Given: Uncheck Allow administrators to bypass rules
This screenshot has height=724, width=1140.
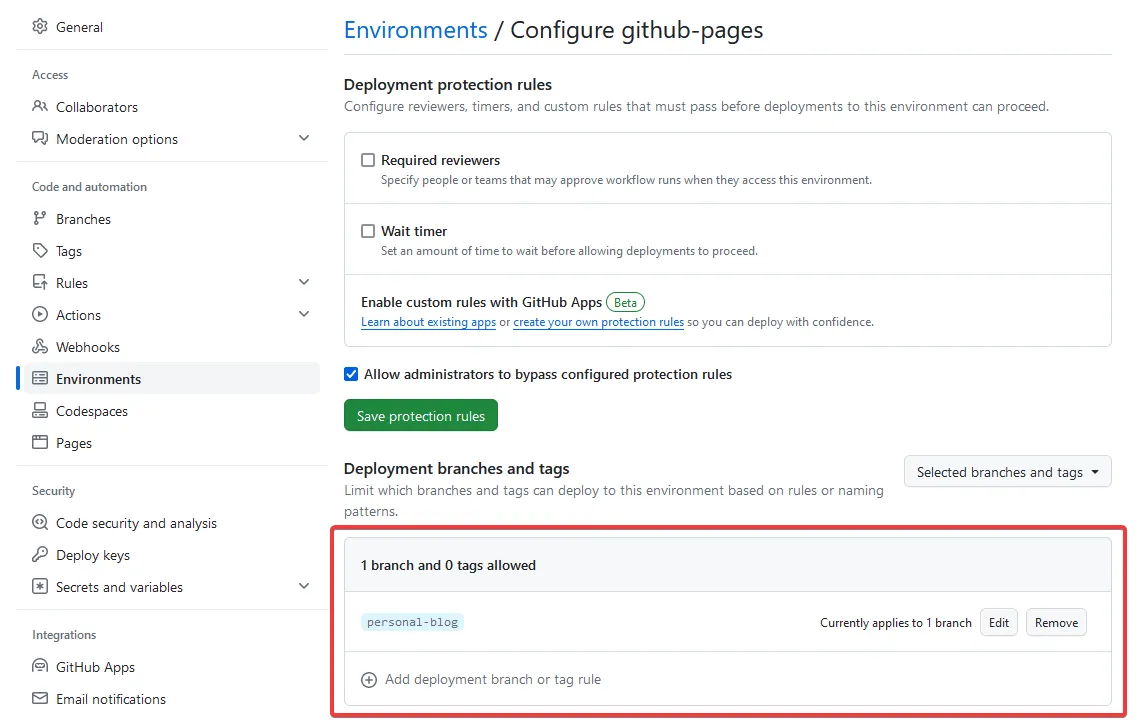Looking at the screenshot, I should click(x=351, y=374).
